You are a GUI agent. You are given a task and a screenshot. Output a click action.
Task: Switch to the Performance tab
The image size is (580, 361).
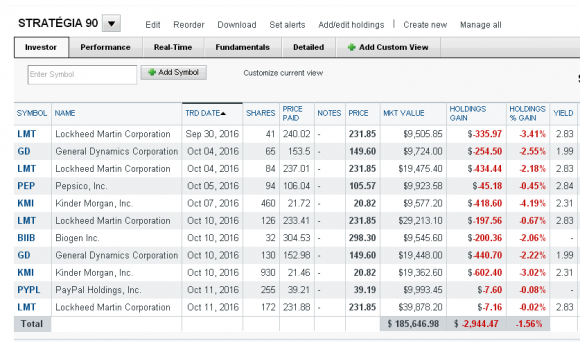pyautogui.click(x=105, y=47)
